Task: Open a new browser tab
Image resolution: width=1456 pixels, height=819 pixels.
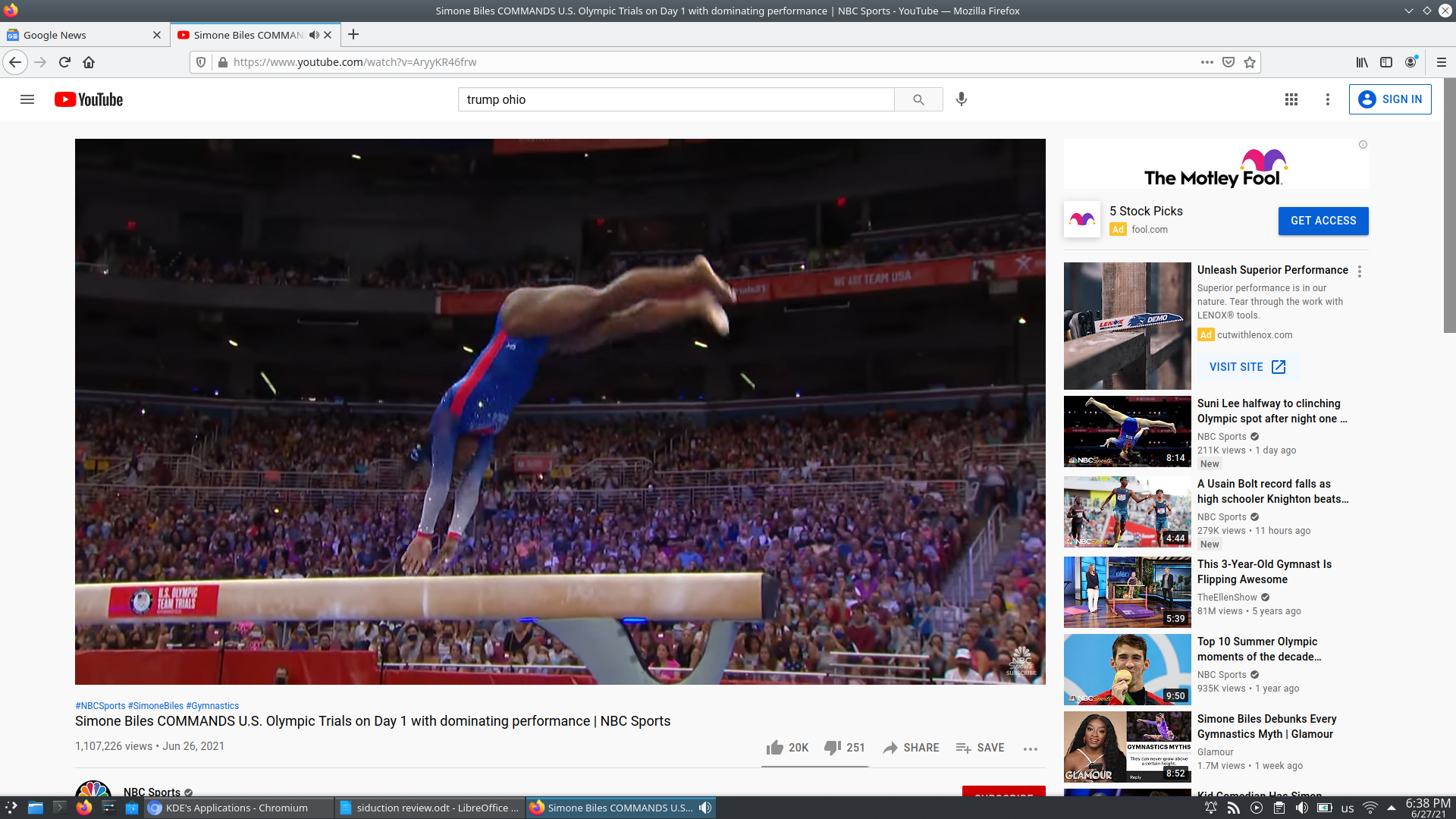Action: [x=353, y=34]
